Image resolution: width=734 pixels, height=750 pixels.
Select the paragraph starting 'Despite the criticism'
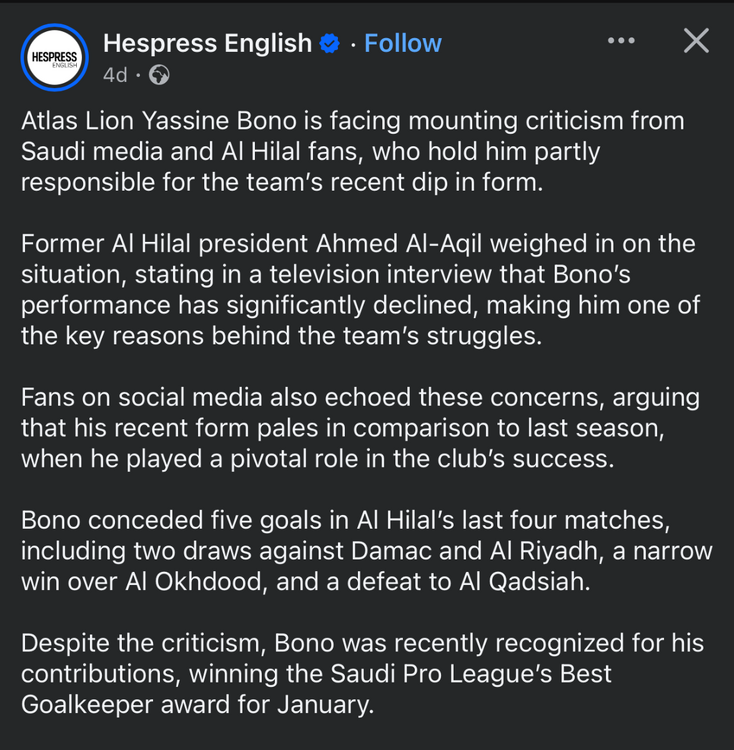[x=362, y=674]
